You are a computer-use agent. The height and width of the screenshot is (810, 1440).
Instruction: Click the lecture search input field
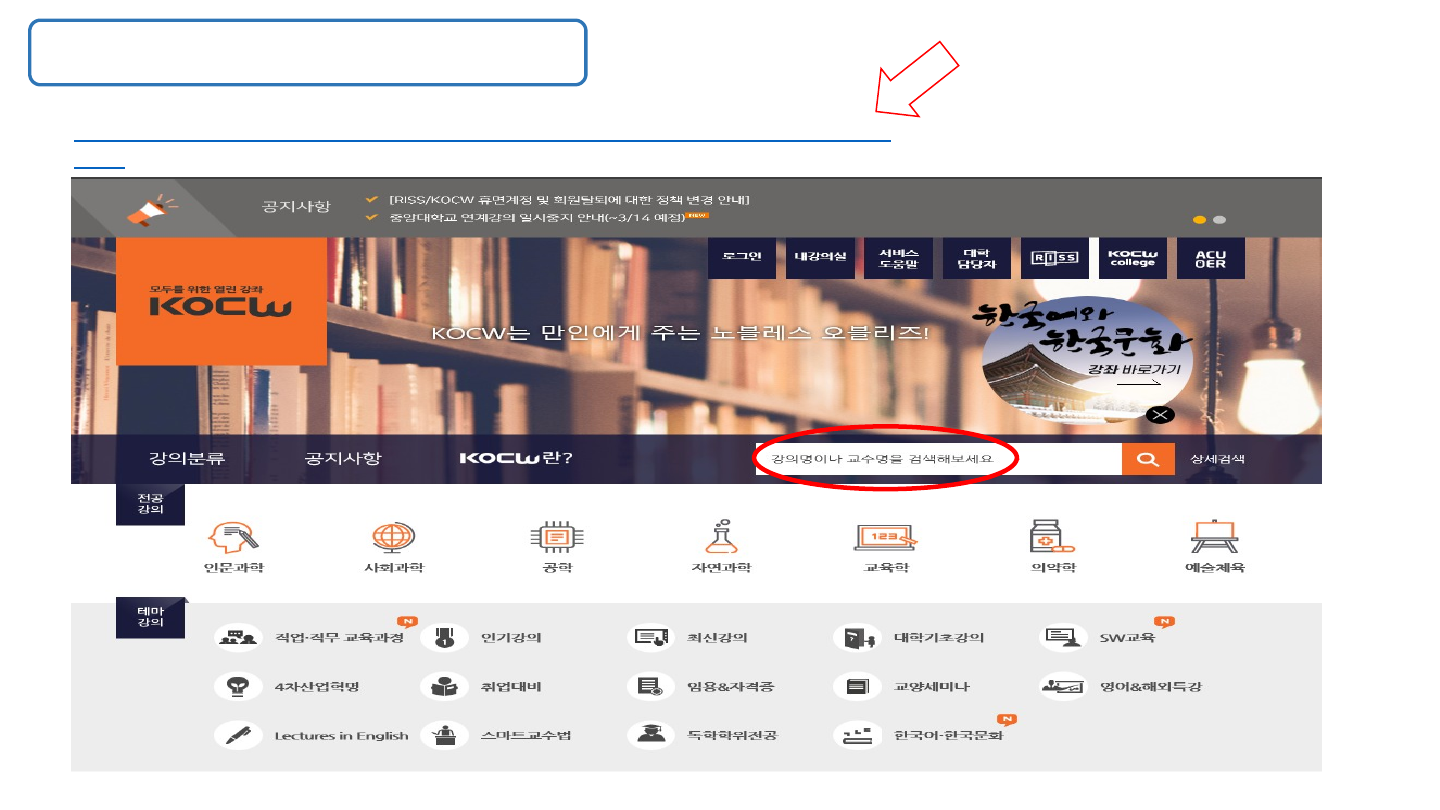click(x=938, y=459)
